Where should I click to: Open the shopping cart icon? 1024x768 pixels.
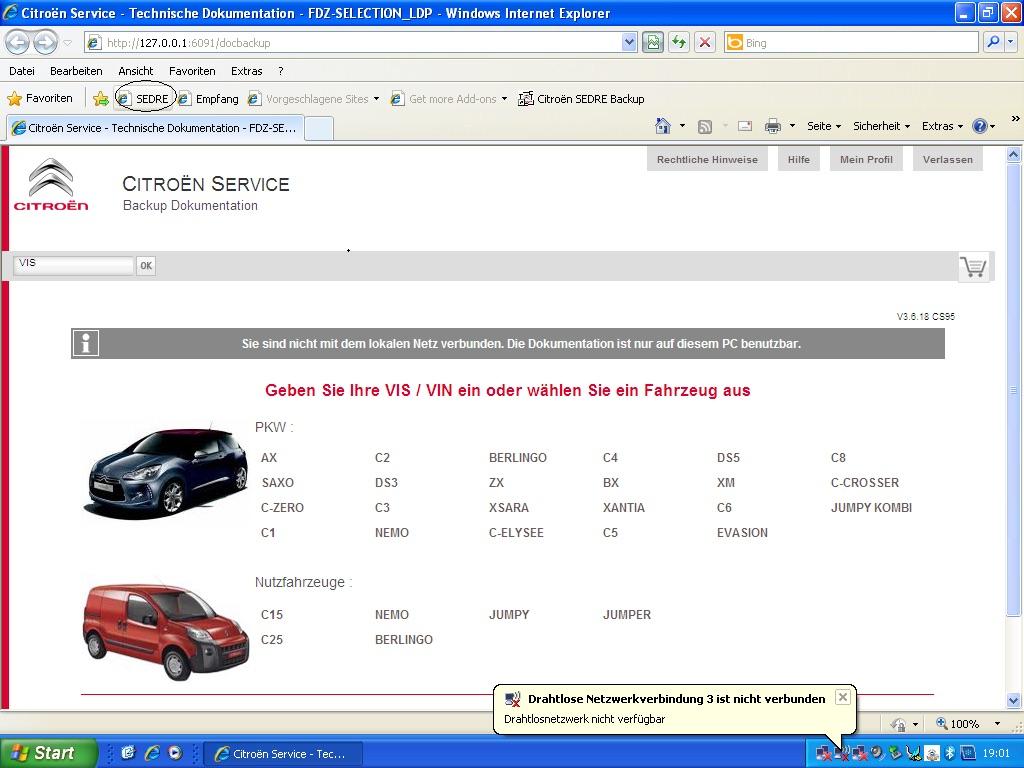973,266
